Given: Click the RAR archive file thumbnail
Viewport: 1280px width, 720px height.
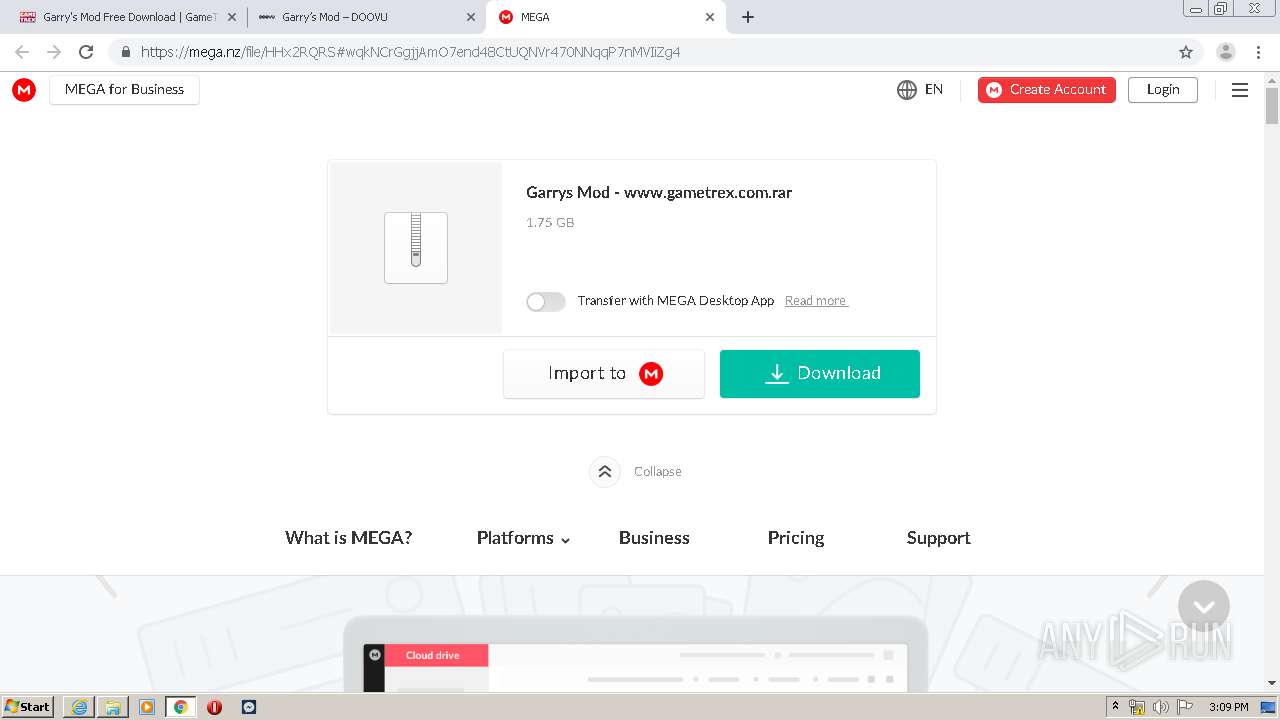Looking at the screenshot, I should click(x=416, y=248).
